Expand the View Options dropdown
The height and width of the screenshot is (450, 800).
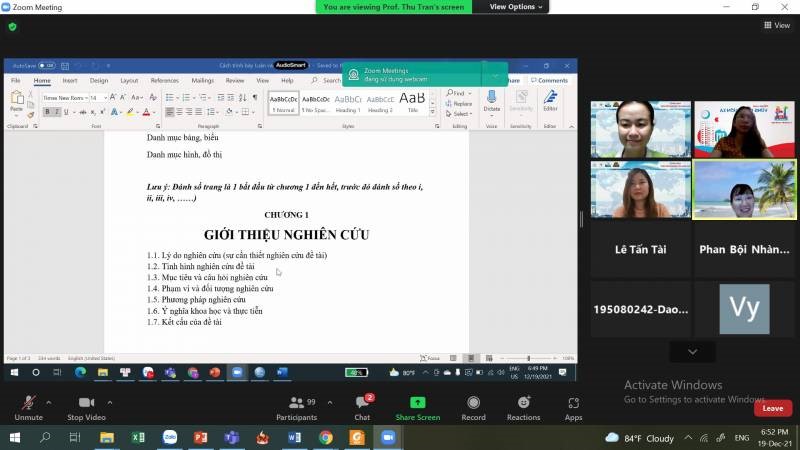(x=517, y=7)
